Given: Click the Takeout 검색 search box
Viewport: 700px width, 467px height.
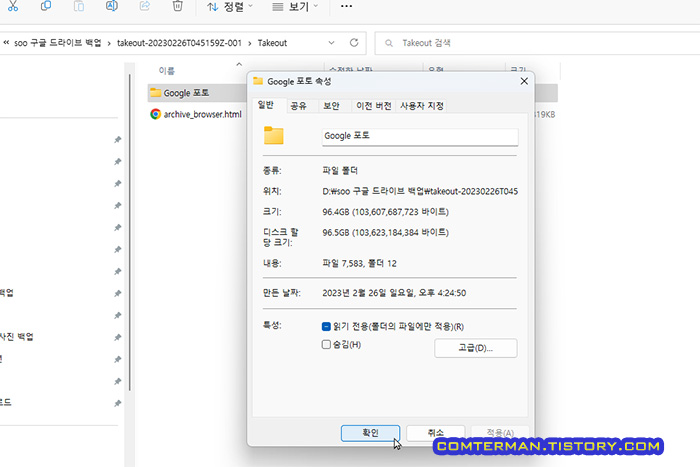Looking at the screenshot, I should pos(538,43).
